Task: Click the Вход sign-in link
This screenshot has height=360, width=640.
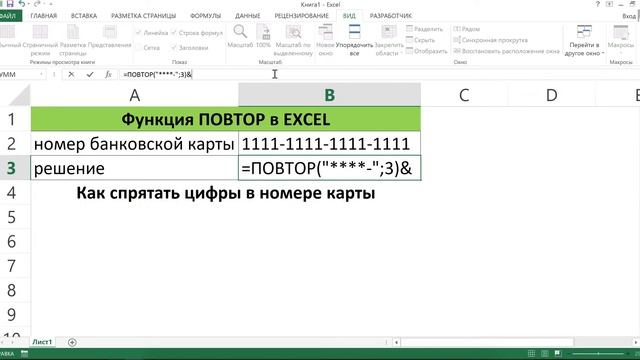Action: (x=629, y=16)
